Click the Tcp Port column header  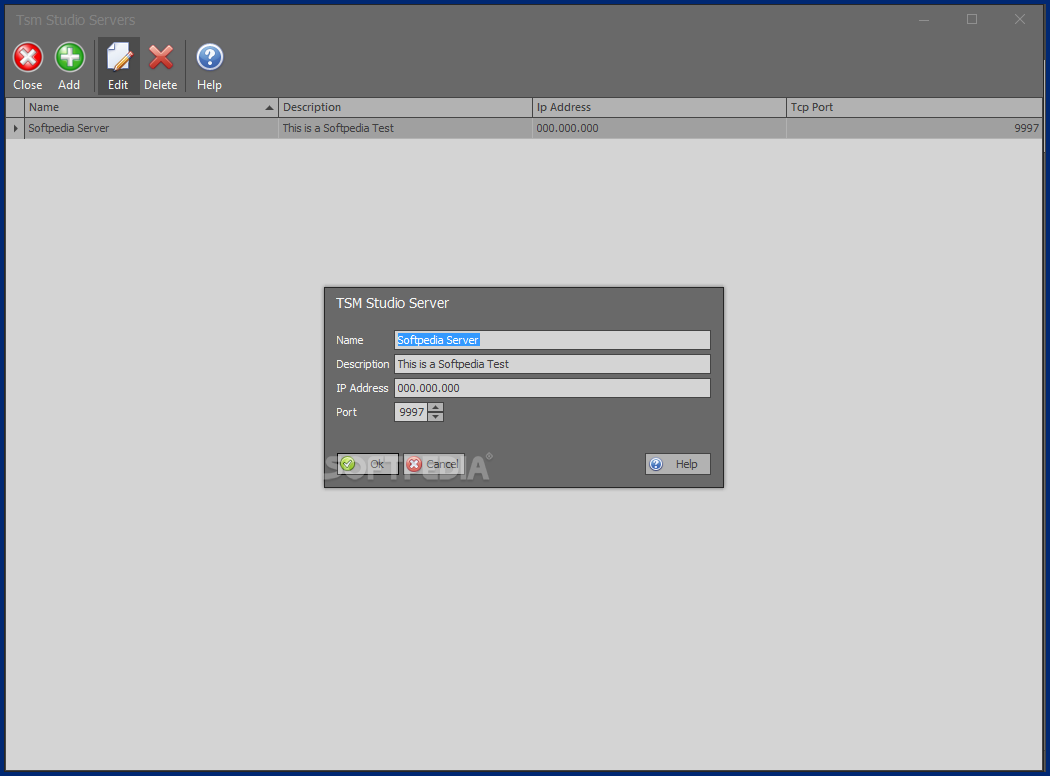click(x=914, y=107)
